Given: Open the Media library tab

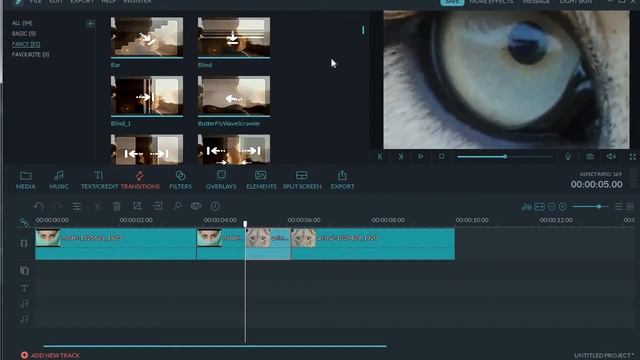Looking at the screenshot, I should pyautogui.click(x=25, y=180).
